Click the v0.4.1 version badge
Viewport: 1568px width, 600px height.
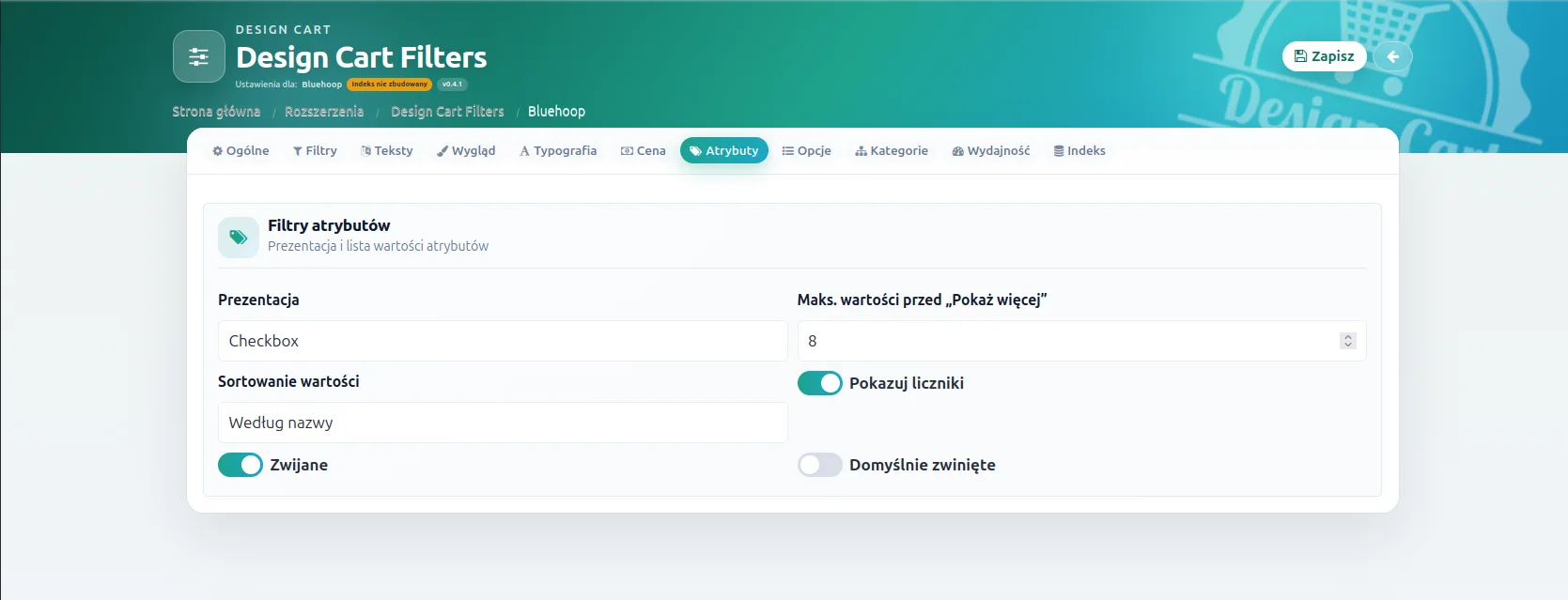tap(452, 85)
